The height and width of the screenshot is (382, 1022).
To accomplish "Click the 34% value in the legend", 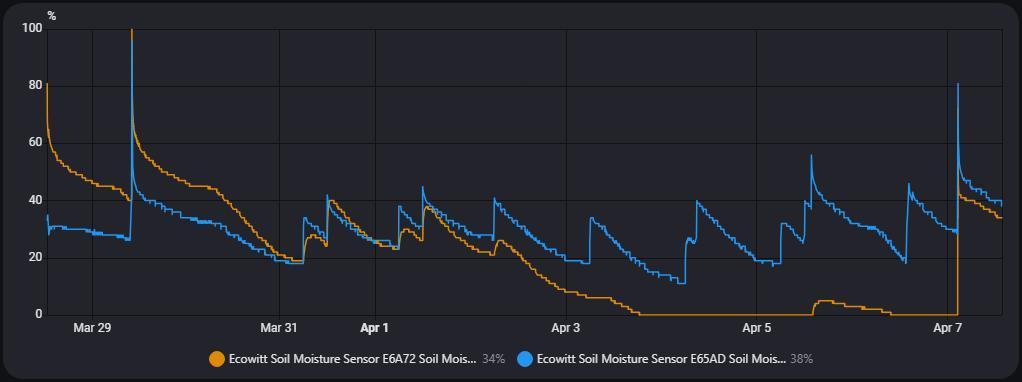I will (493, 359).
